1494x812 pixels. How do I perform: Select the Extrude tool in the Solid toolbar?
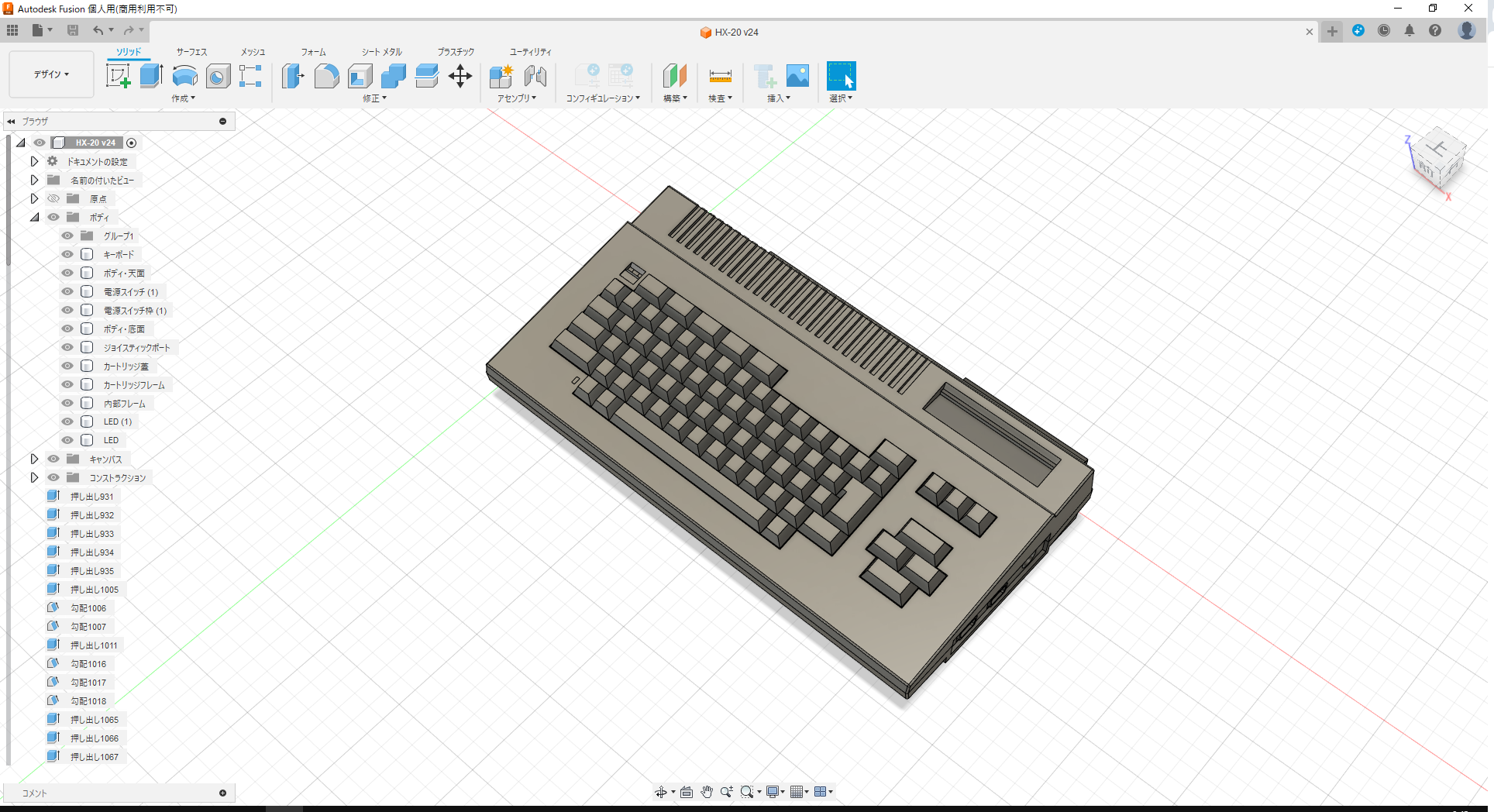[x=150, y=75]
